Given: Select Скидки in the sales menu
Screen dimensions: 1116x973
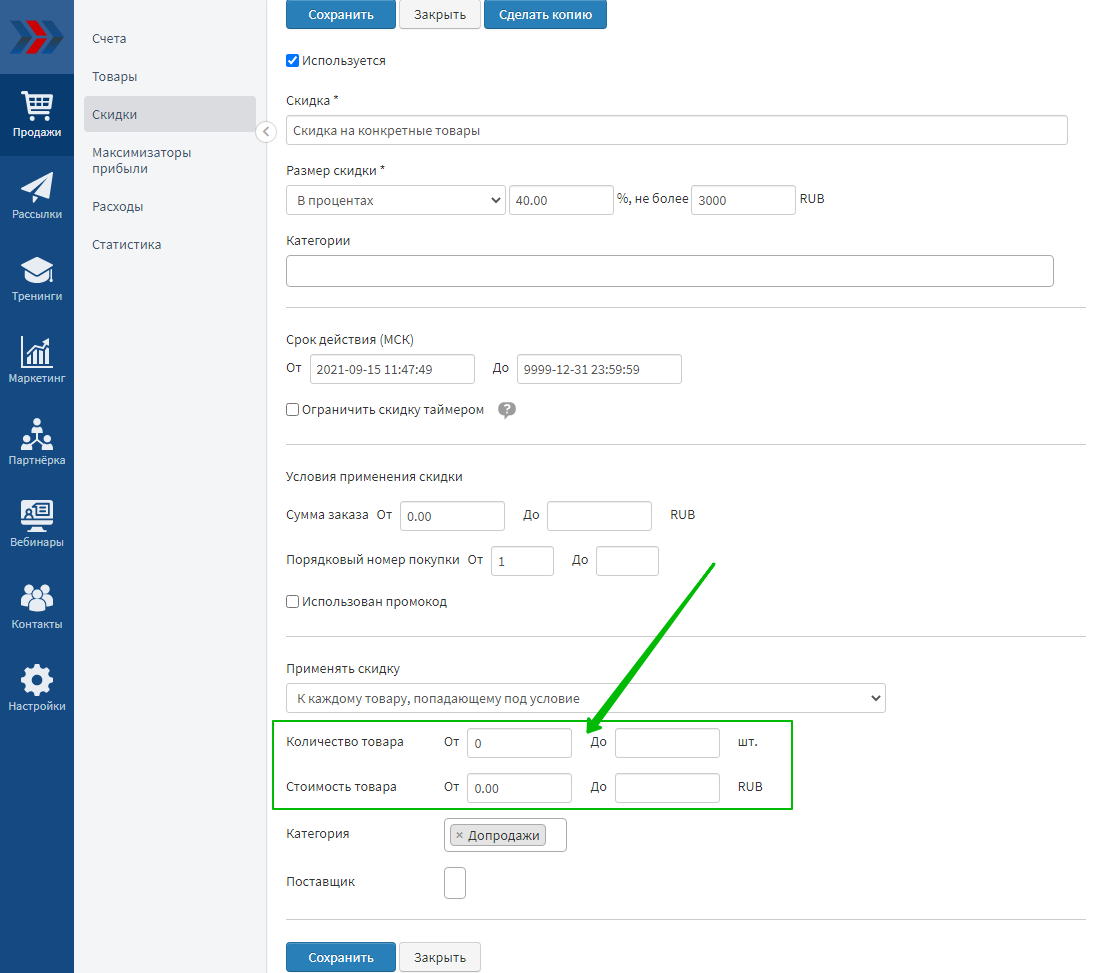Looking at the screenshot, I should (x=169, y=114).
